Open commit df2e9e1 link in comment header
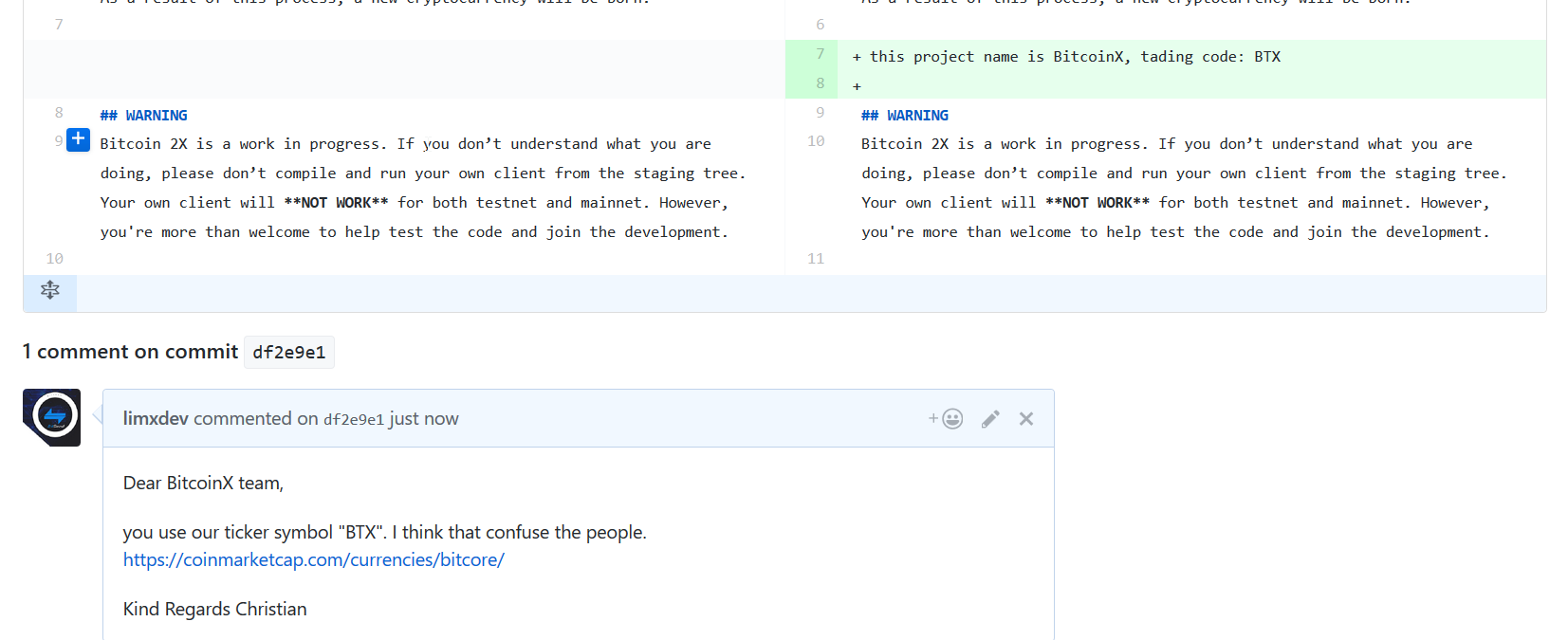The image size is (1568, 640). [354, 419]
